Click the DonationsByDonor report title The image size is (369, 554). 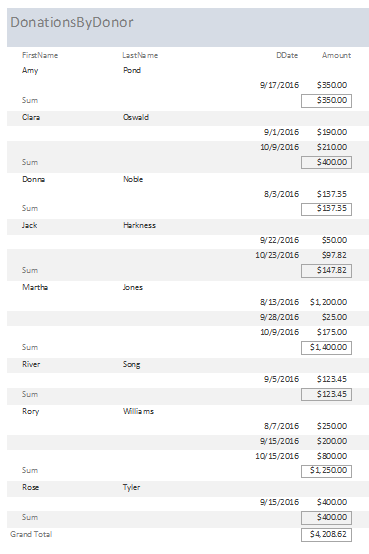(x=72, y=23)
